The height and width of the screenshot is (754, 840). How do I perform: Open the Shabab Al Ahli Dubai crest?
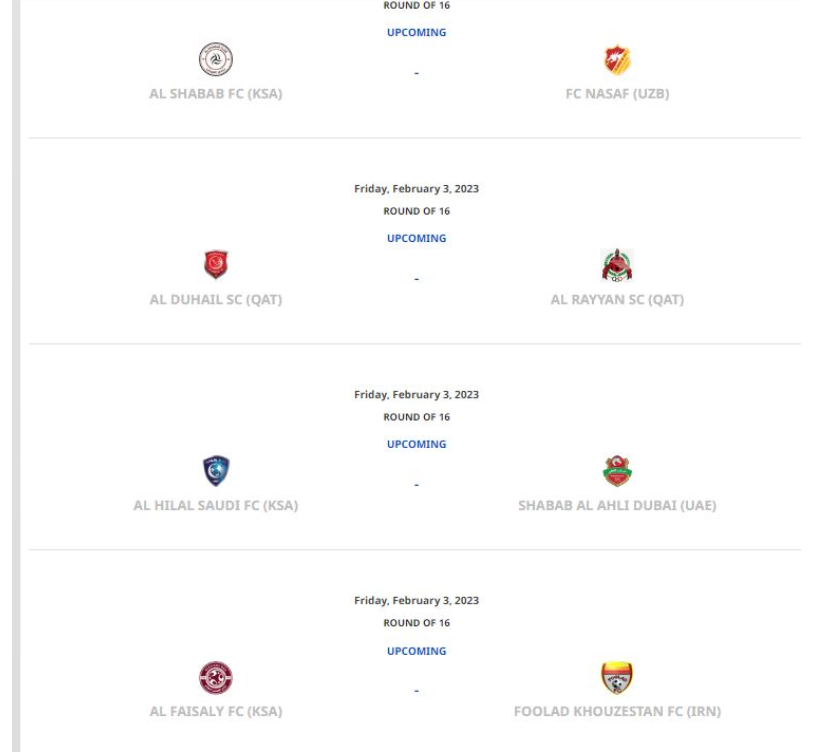(x=617, y=471)
